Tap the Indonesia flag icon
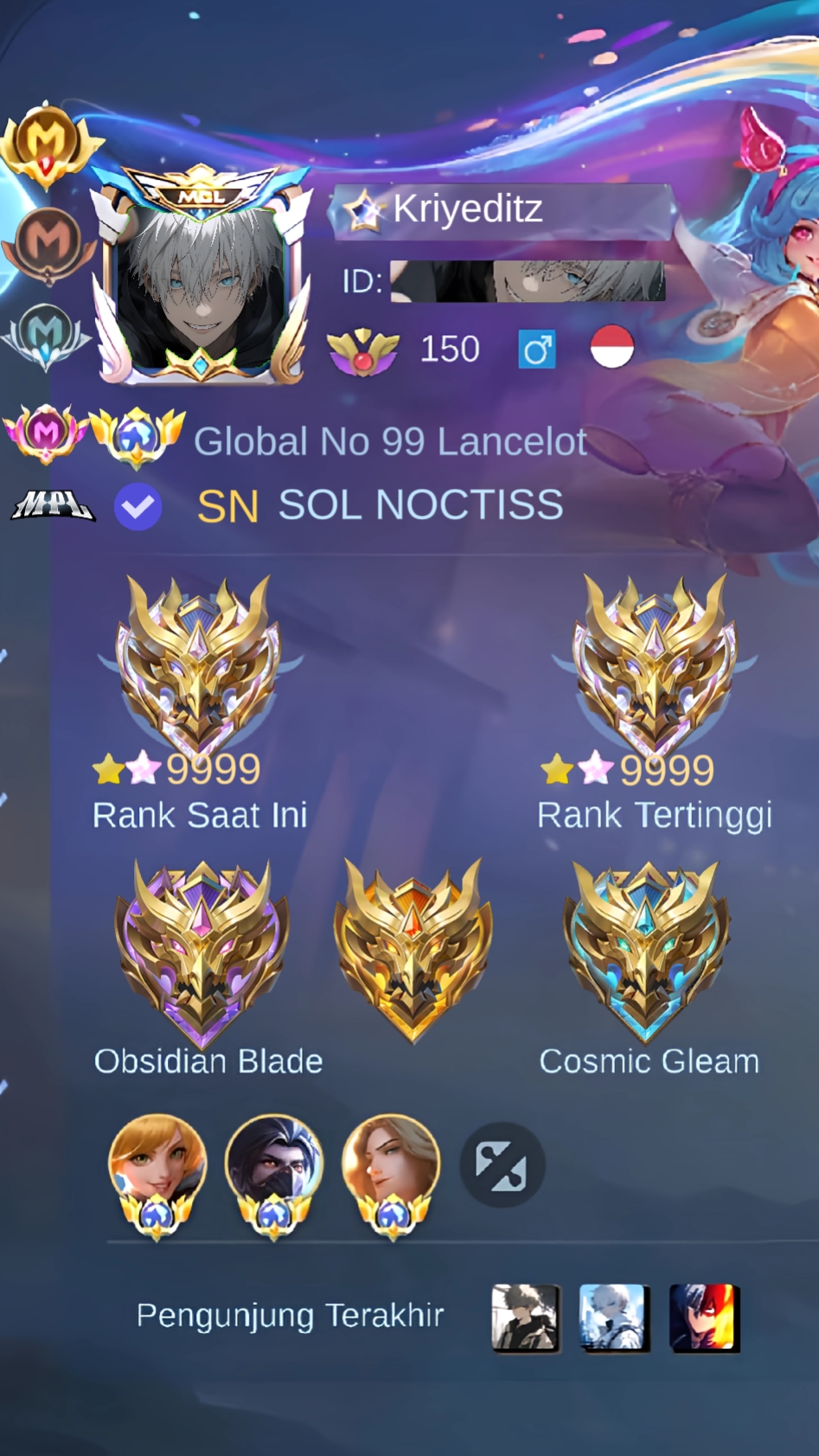Image resolution: width=819 pixels, height=1456 pixels. coord(612,347)
